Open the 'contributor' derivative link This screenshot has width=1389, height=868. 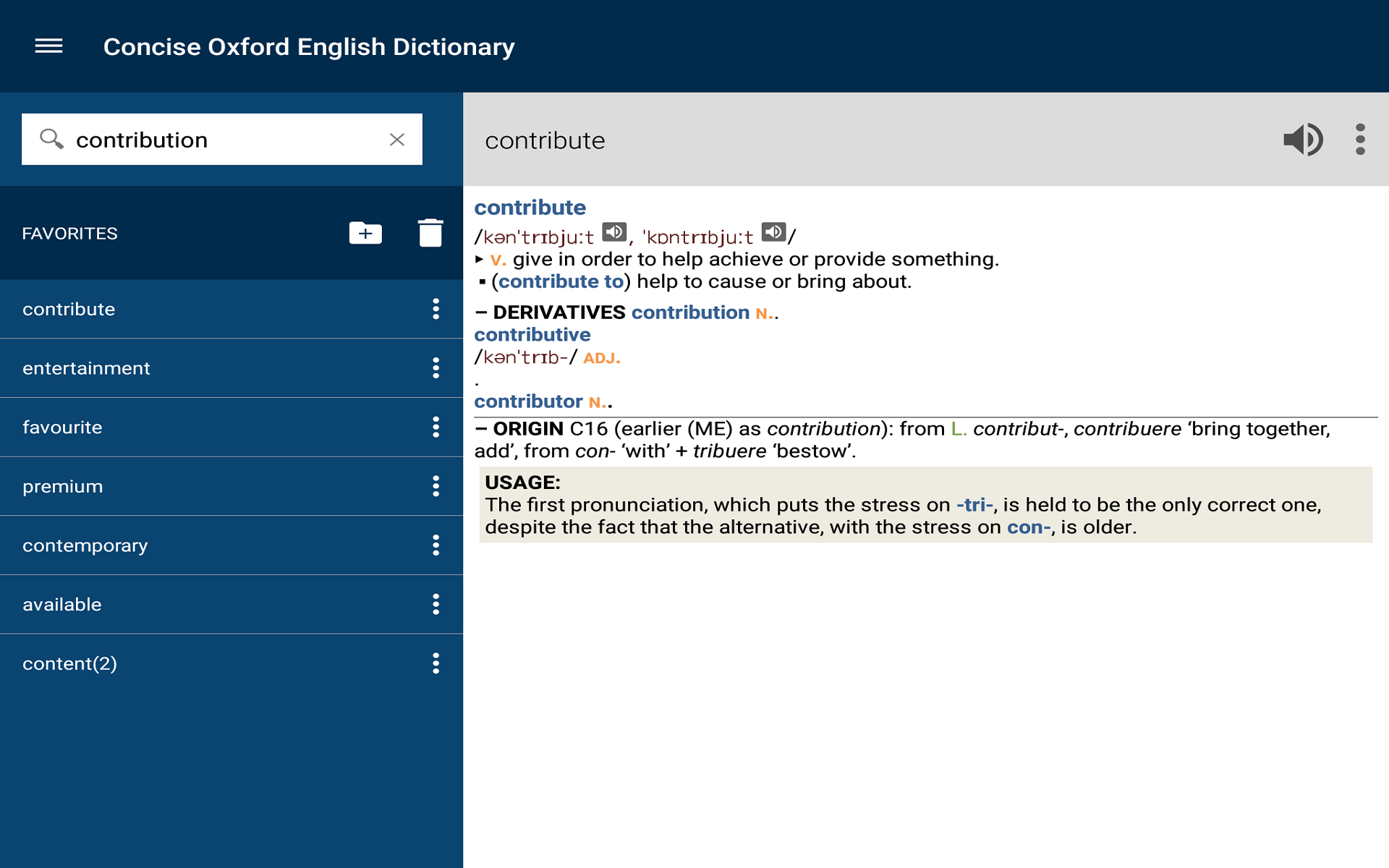click(x=529, y=401)
